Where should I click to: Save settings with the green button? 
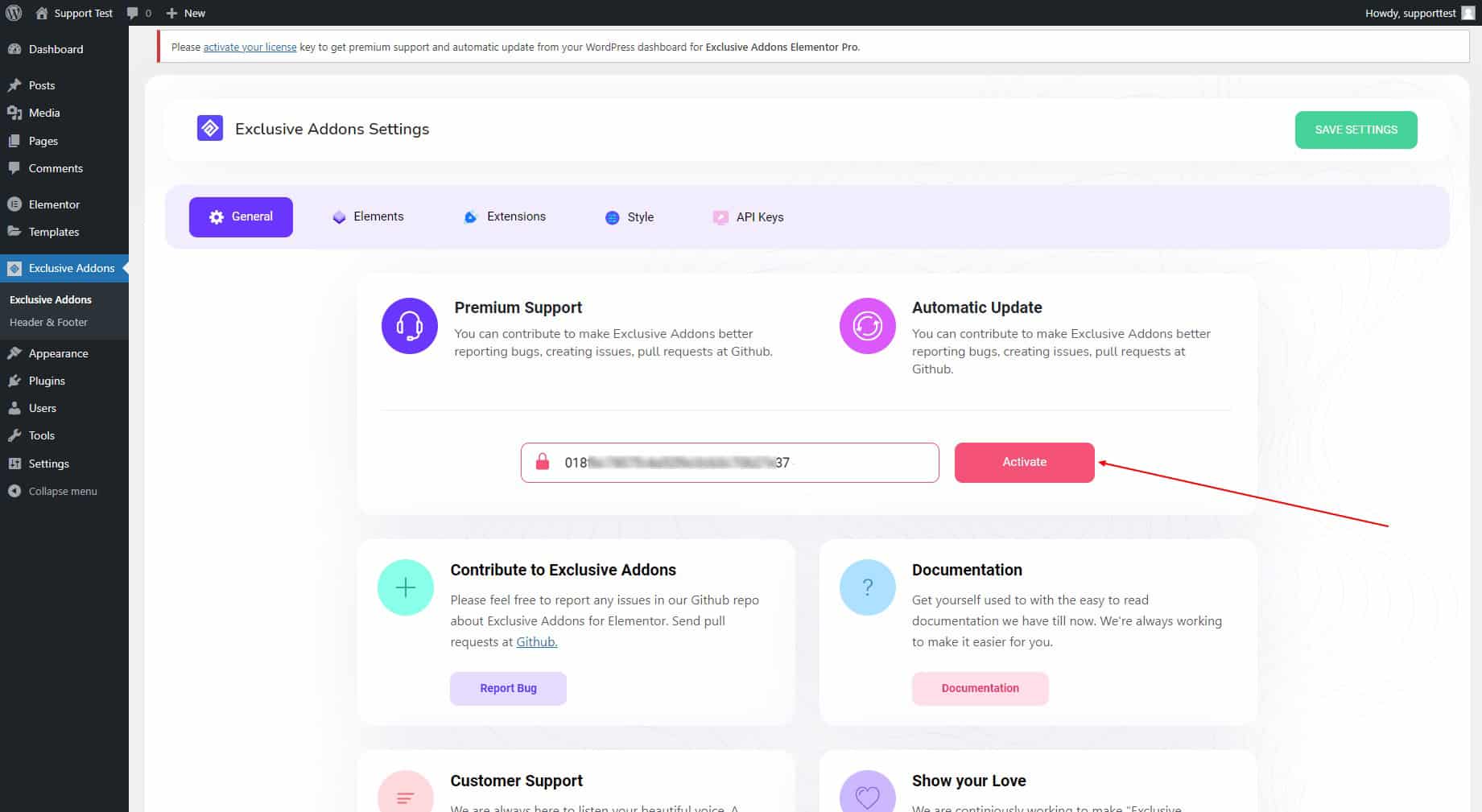click(1356, 130)
